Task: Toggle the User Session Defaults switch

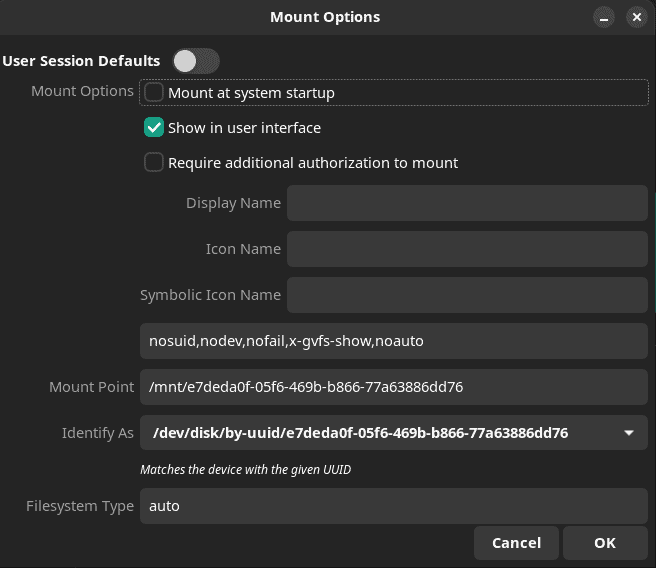Action: tap(195, 61)
